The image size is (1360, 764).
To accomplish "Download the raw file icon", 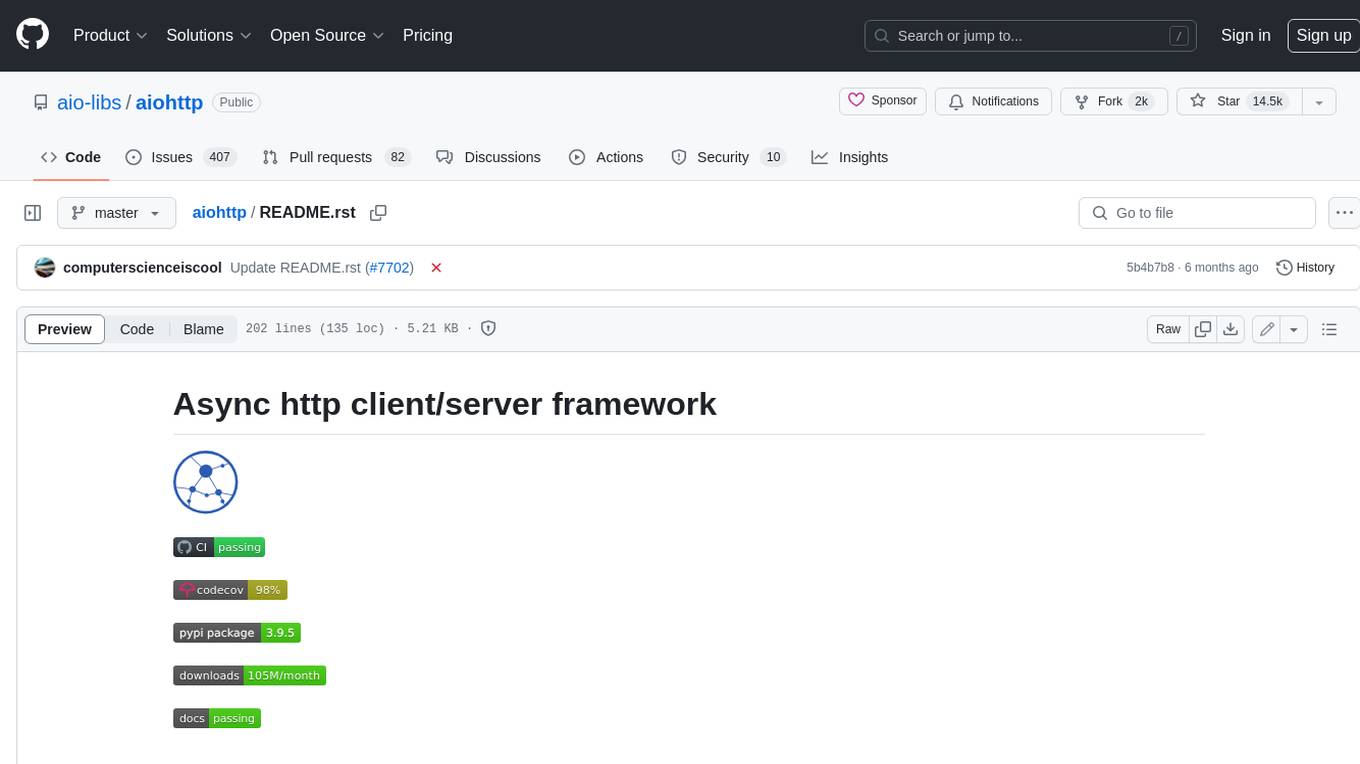I will [1231, 329].
